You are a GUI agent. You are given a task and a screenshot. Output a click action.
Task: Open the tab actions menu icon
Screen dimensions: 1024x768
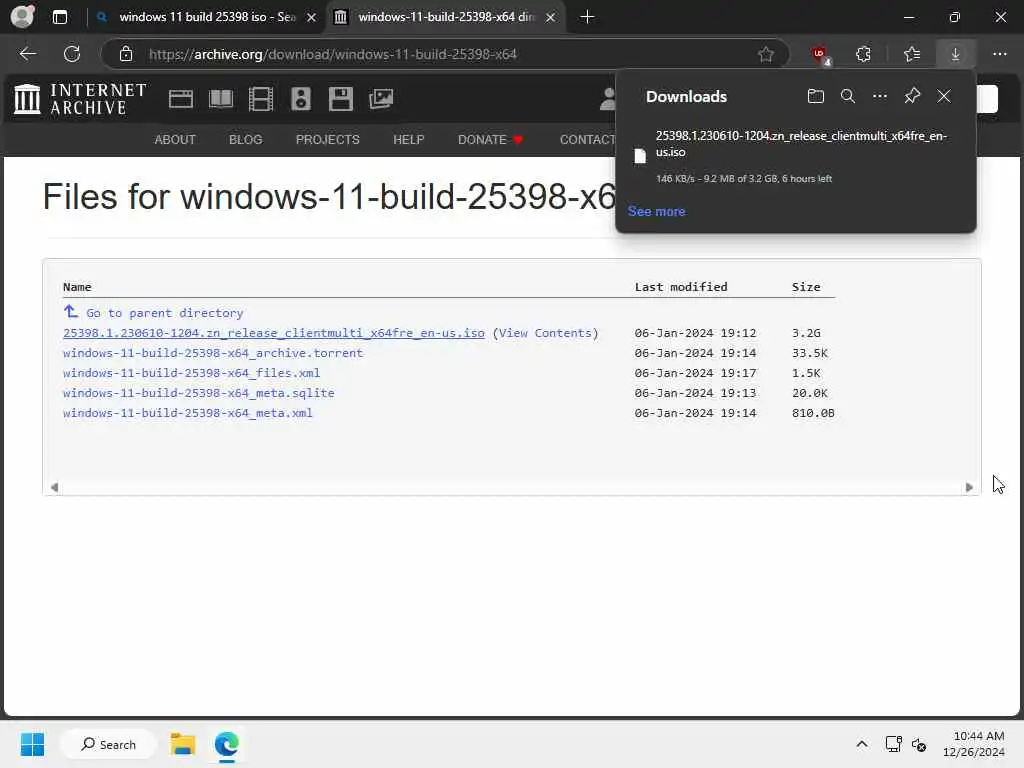coord(60,17)
